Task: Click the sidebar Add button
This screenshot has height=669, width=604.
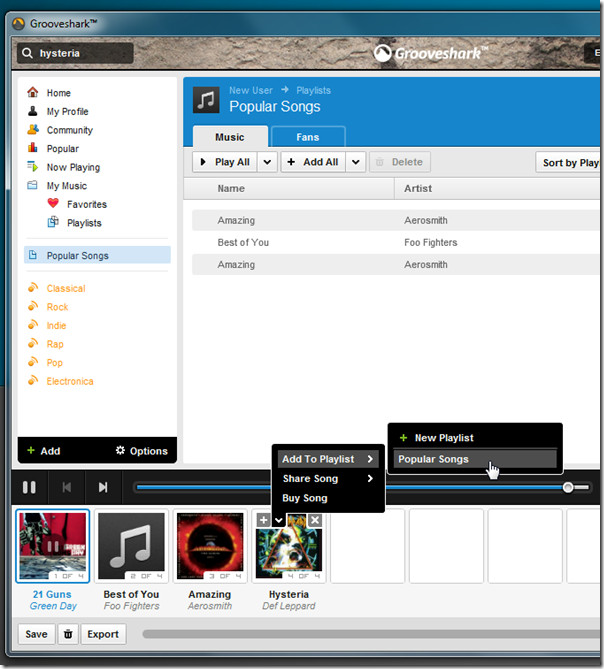Action: [x=44, y=451]
